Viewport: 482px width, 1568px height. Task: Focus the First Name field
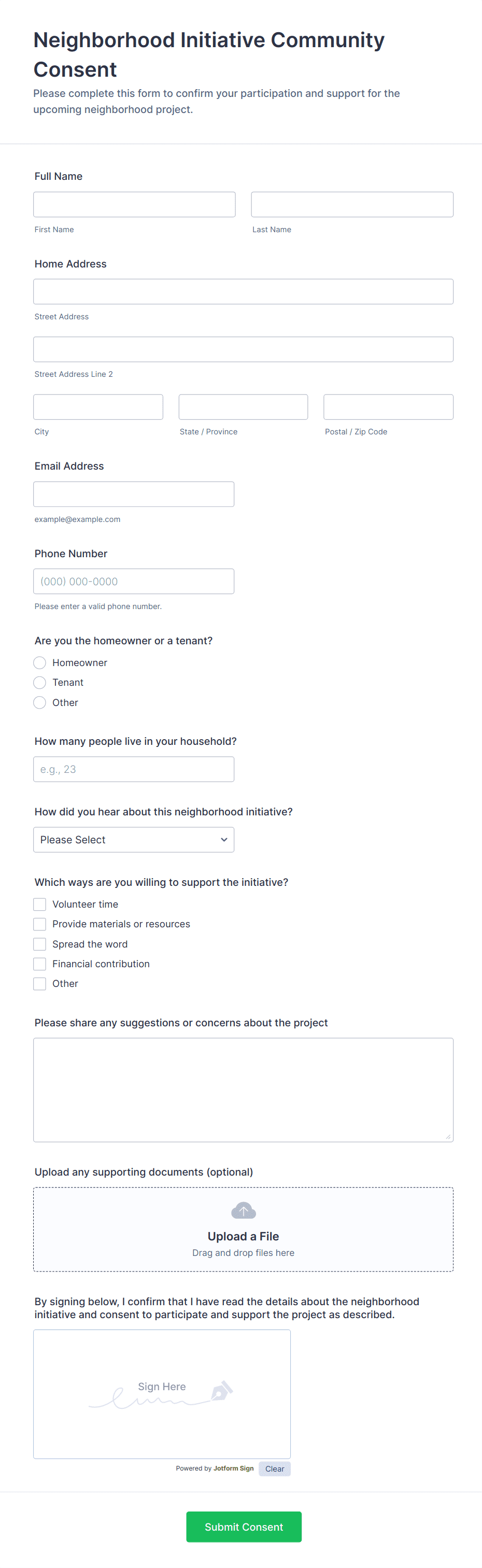point(135,205)
